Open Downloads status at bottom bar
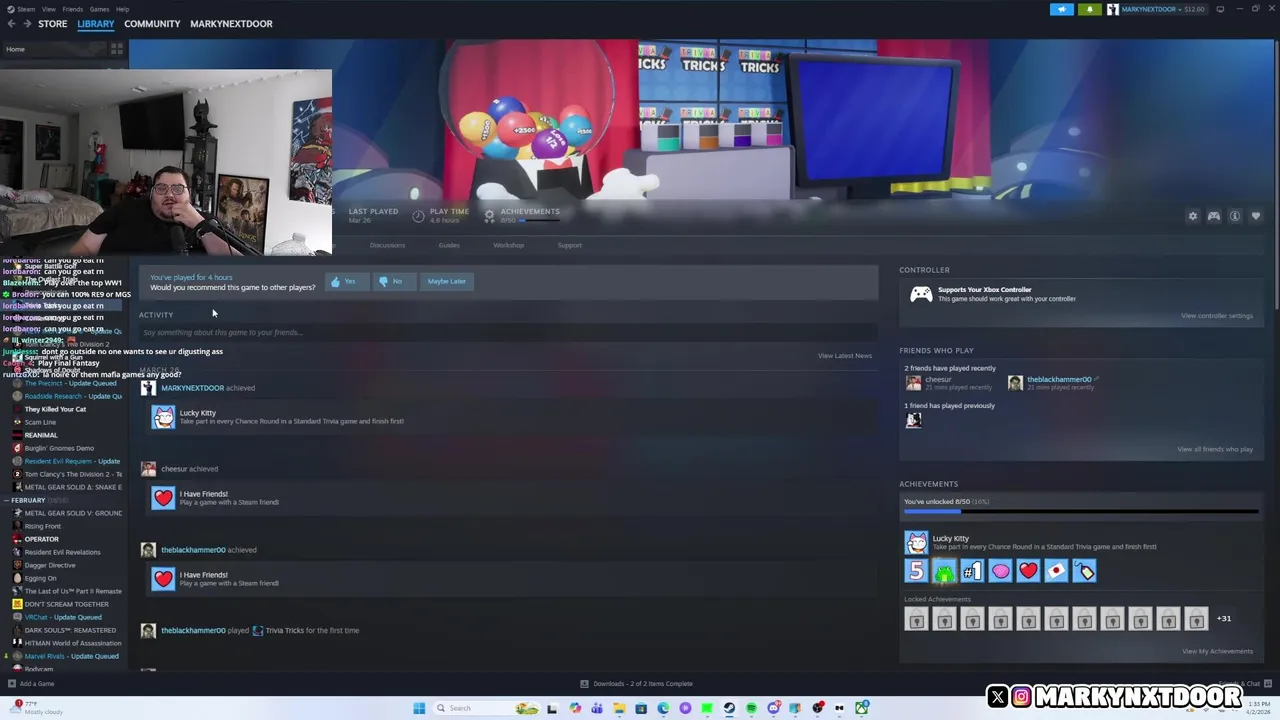Image resolution: width=1280 pixels, height=720 pixels. click(x=636, y=684)
